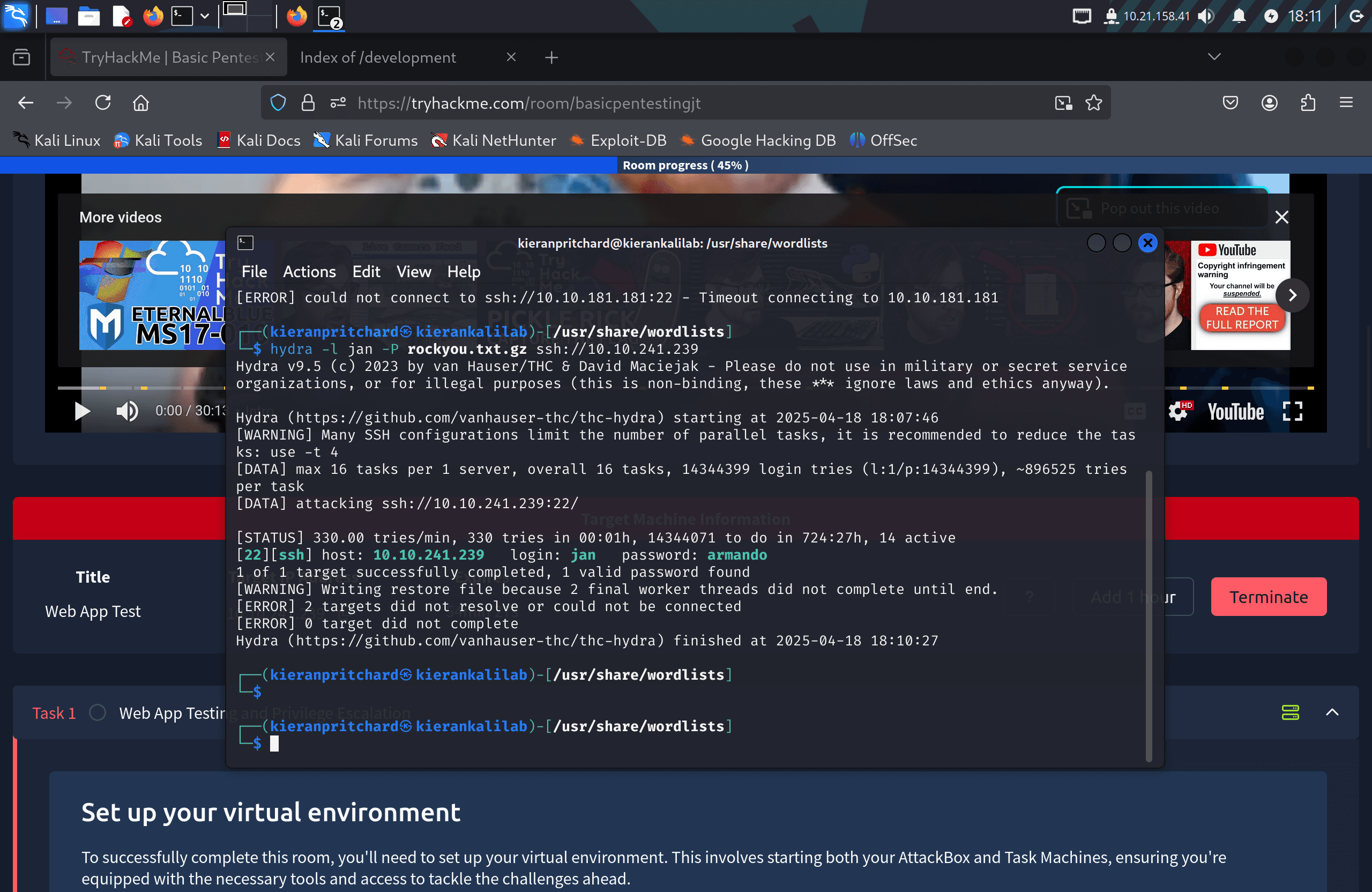The height and width of the screenshot is (892, 1372).
Task: Launch Firefox from the panel quick launcher
Action: tap(153, 16)
